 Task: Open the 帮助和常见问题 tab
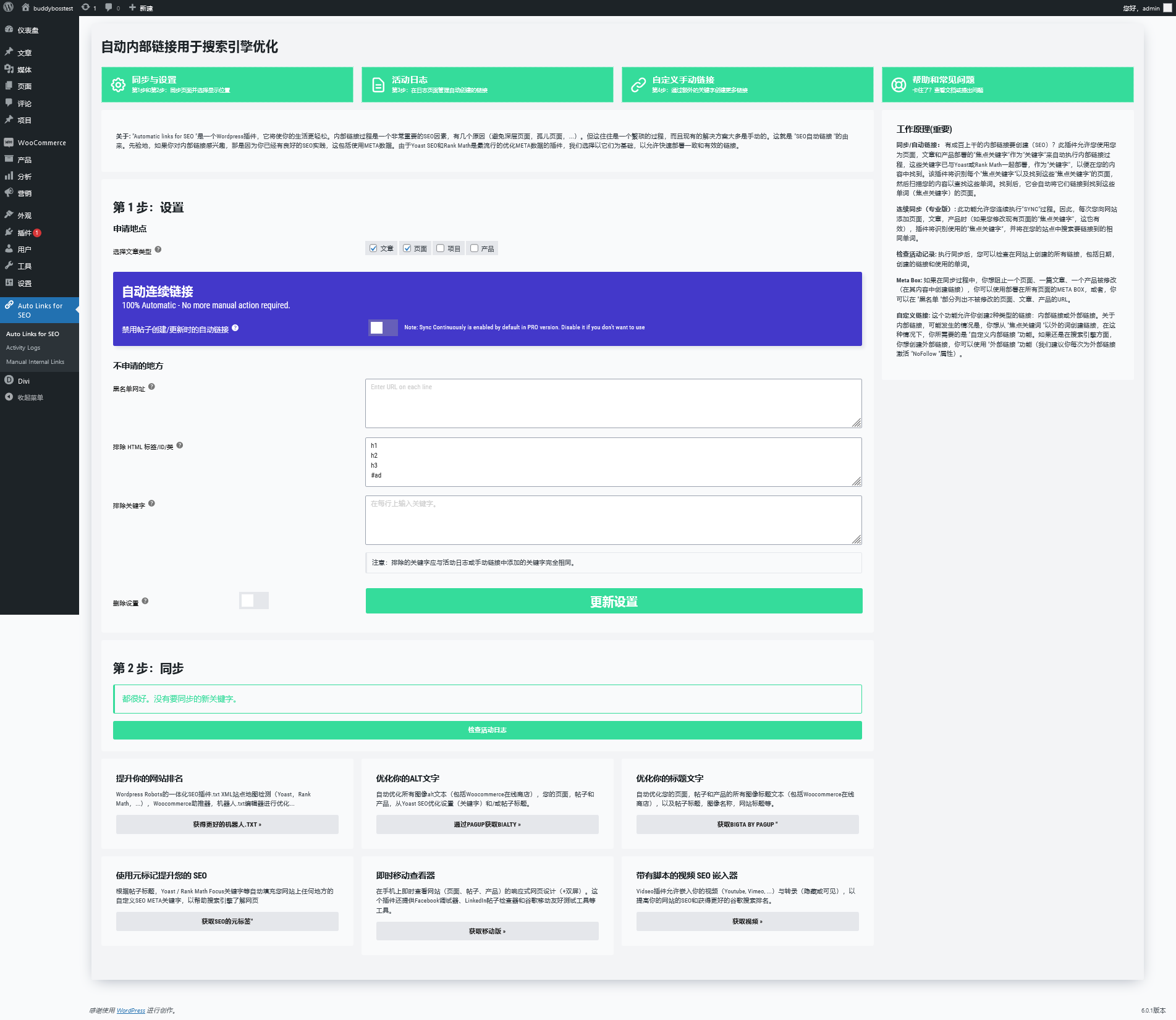pyautogui.click(x=1008, y=85)
